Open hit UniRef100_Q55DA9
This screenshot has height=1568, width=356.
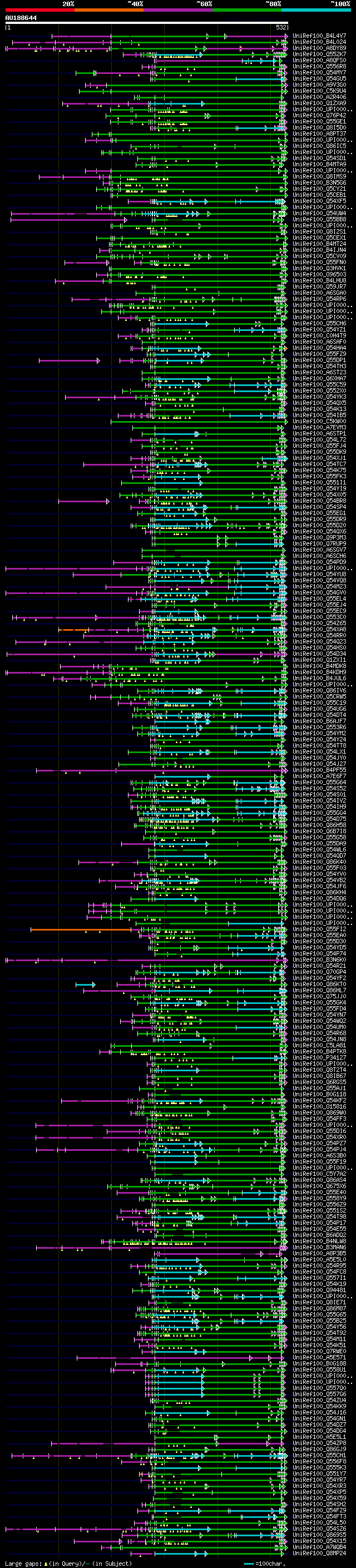pyautogui.click(x=319, y=844)
